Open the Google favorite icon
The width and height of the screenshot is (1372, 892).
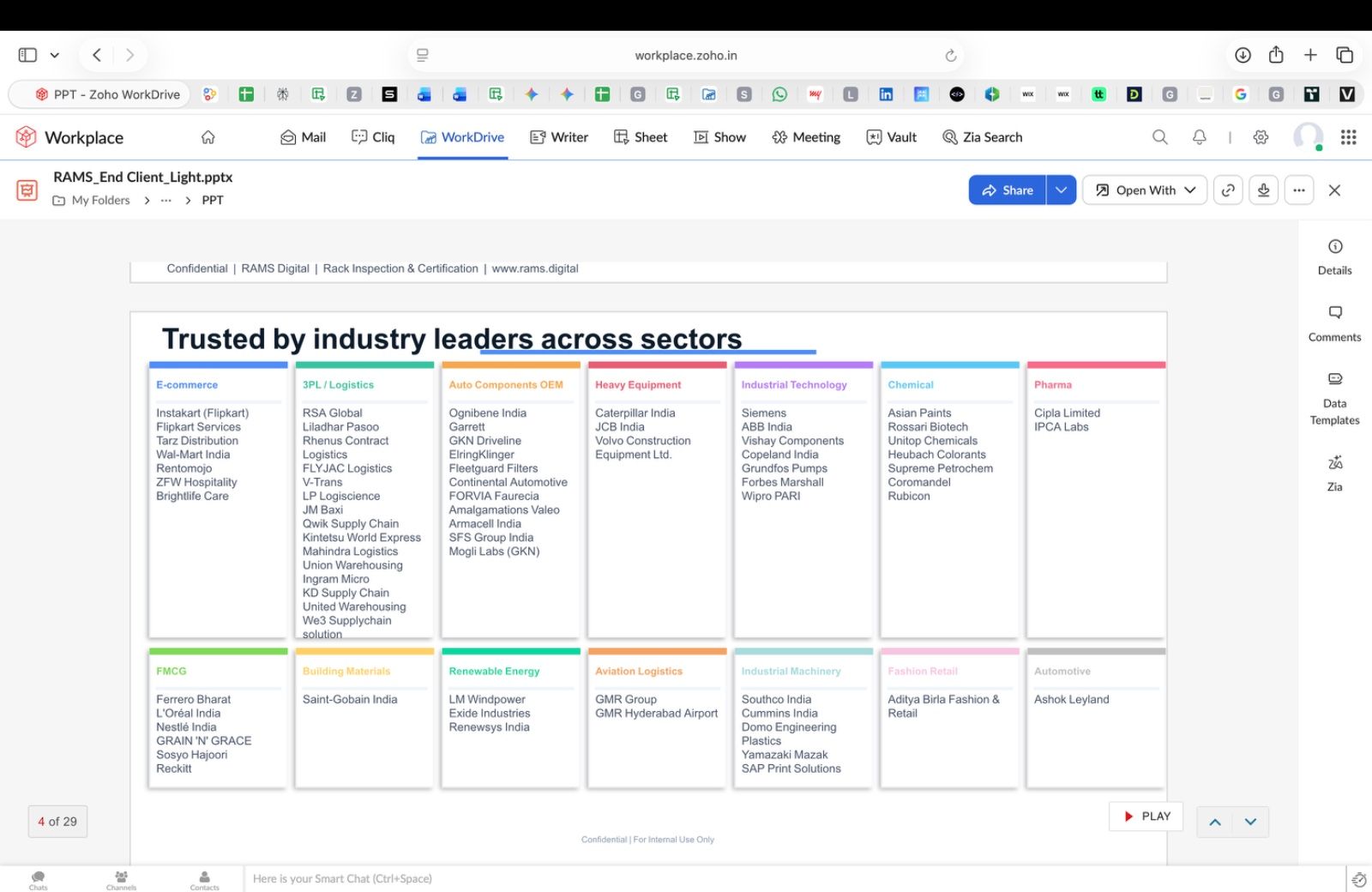(1240, 94)
